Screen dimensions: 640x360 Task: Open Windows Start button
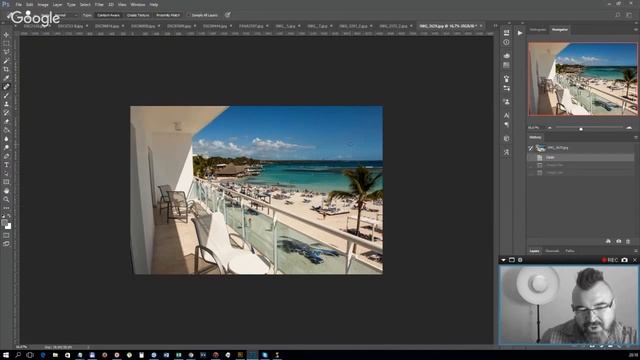[x=6, y=355]
